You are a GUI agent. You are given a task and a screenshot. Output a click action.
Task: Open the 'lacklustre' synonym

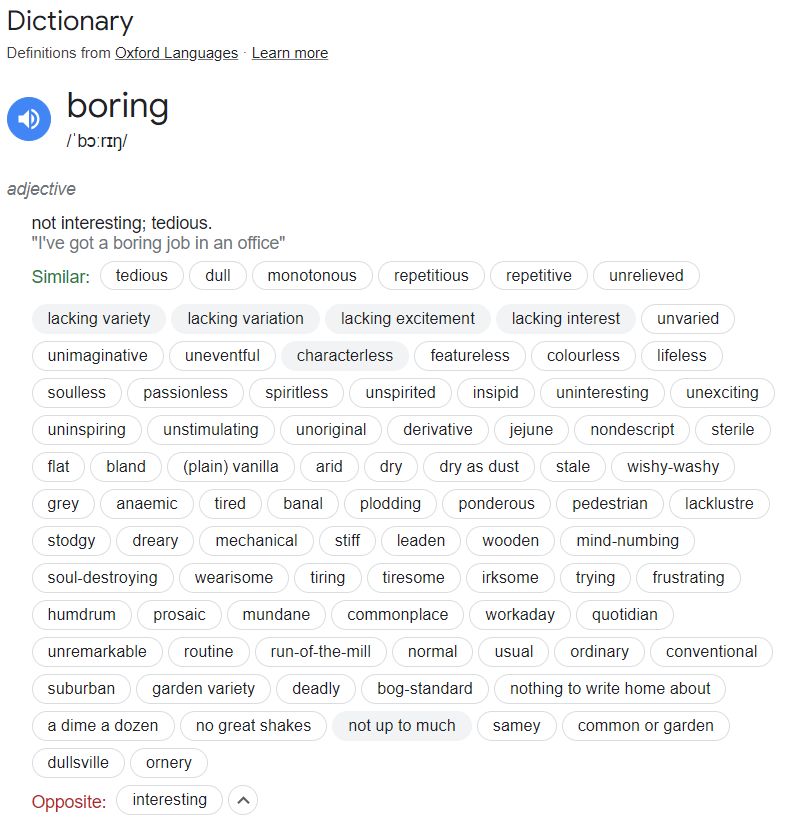(x=719, y=503)
